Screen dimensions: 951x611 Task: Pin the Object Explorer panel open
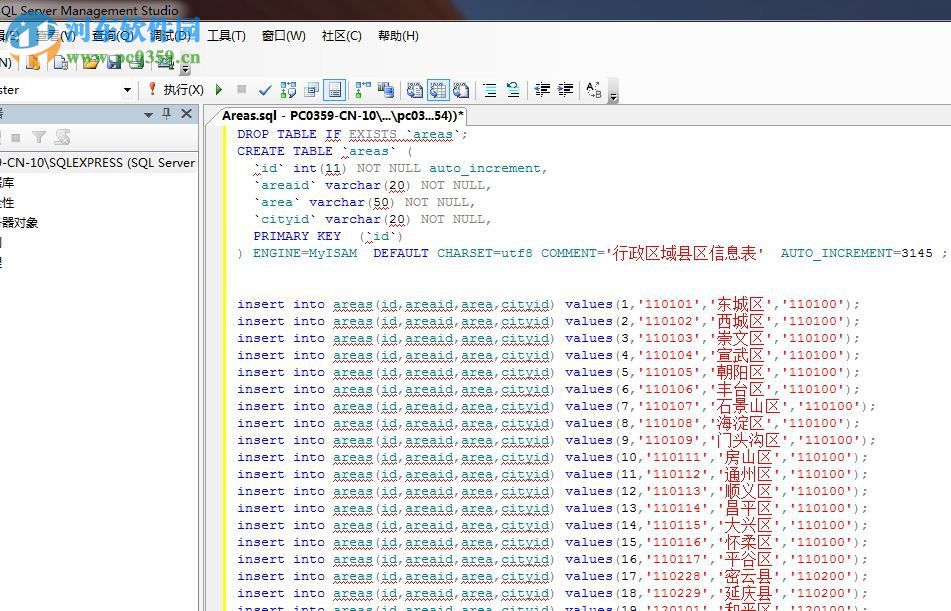(x=169, y=114)
